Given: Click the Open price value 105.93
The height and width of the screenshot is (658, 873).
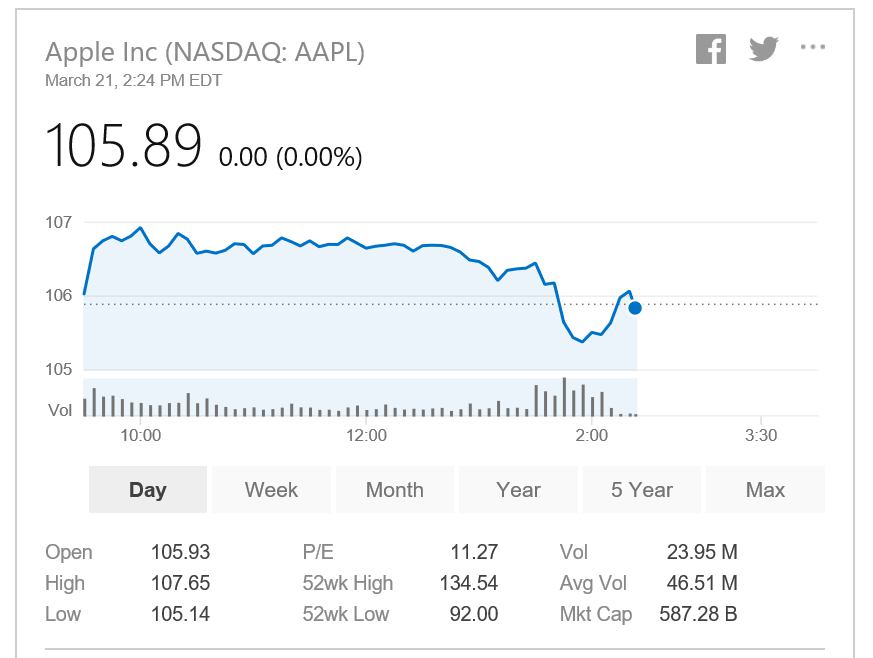Looking at the screenshot, I should point(180,552).
